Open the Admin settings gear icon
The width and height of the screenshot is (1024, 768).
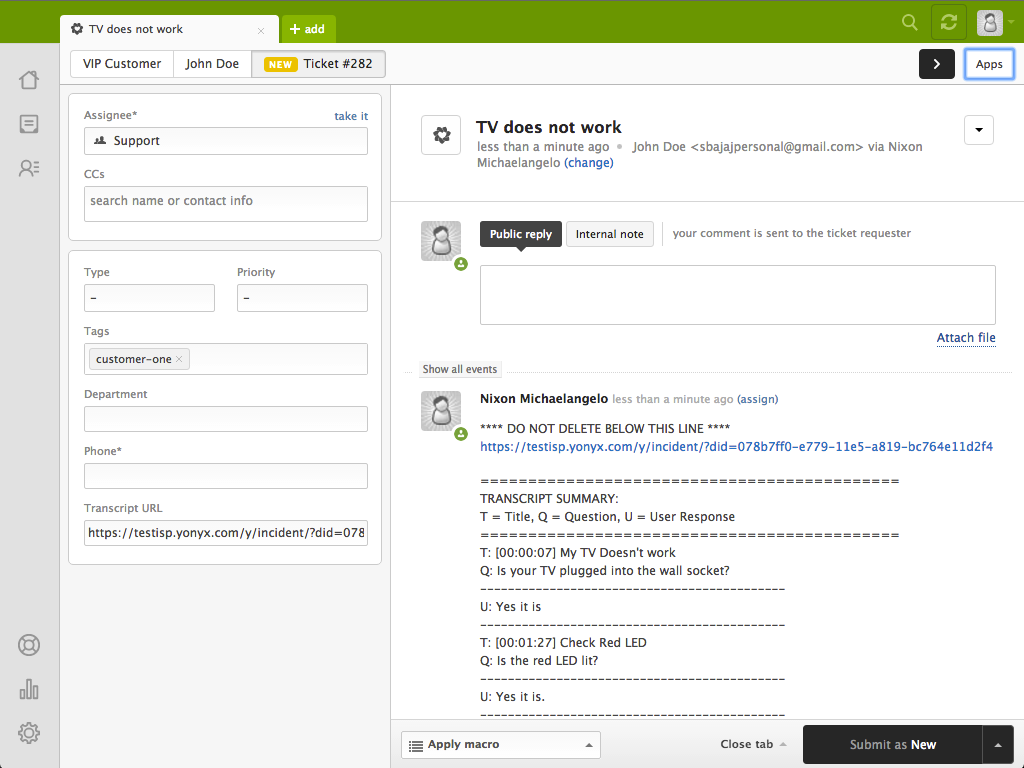pos(29,733)
